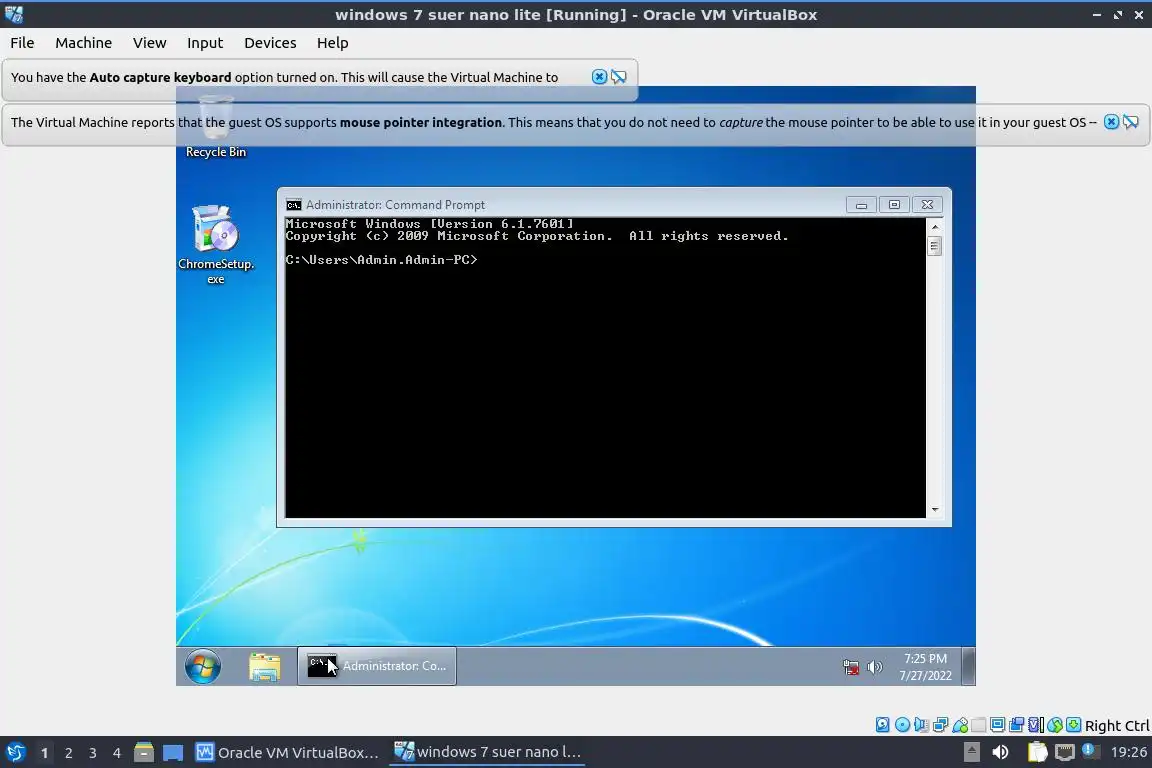Click VirtualBox window title bar icon
The height and width of the screenshot is (768, 1152).
click(x=14, y=14)
